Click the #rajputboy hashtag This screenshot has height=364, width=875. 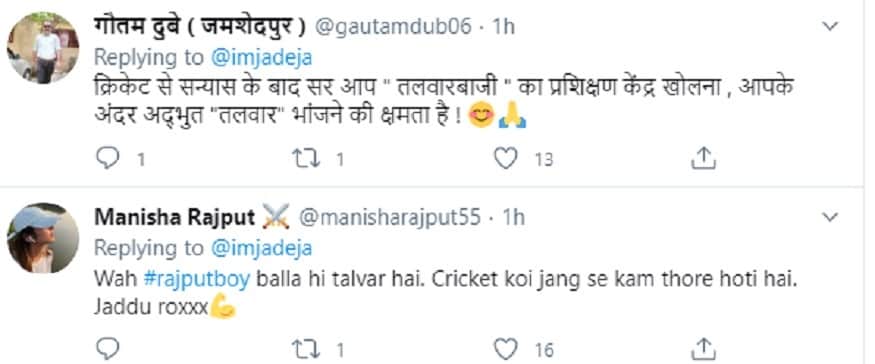(x=196, y=279)
